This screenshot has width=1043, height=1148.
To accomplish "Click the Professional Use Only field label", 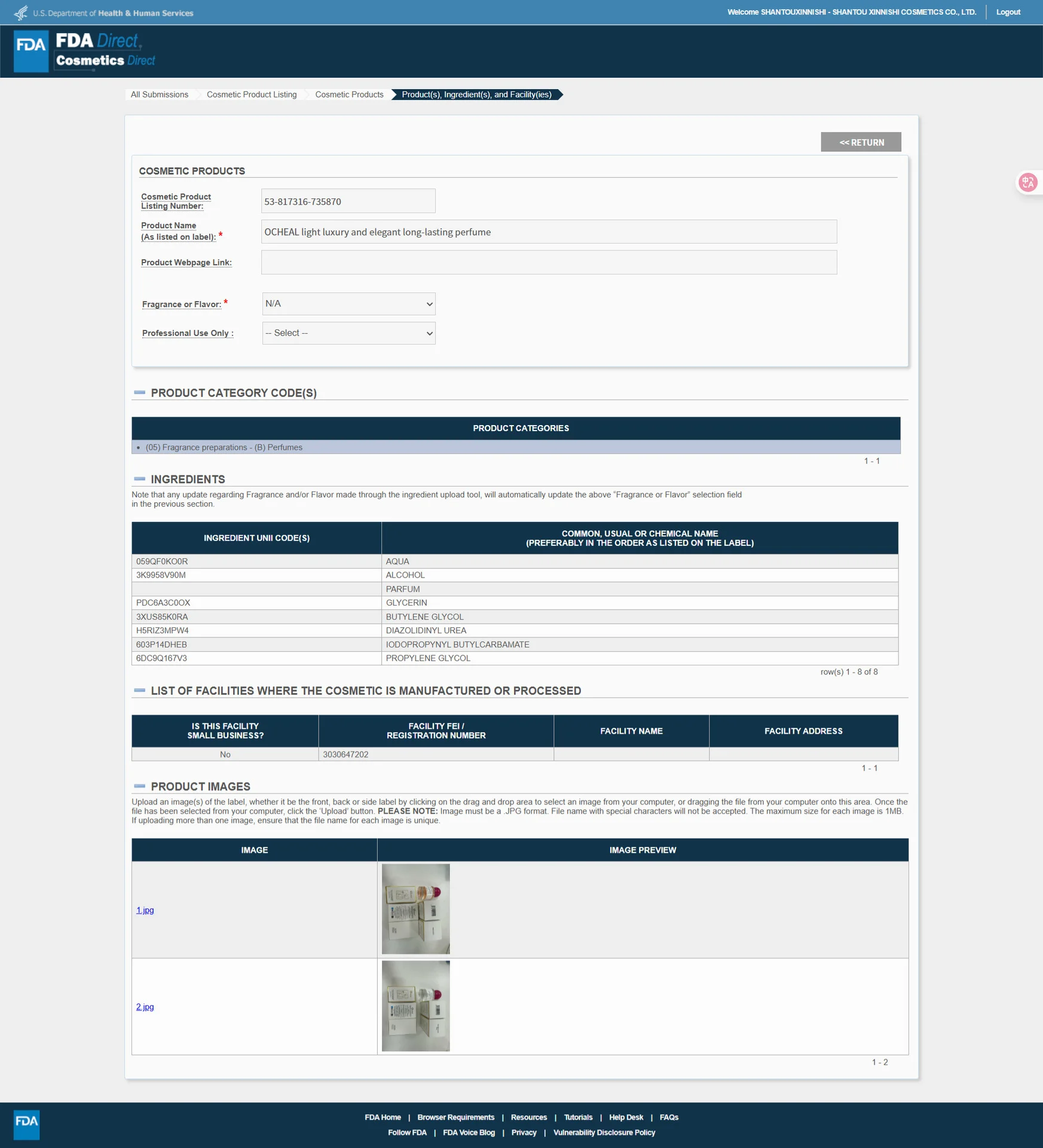I will point(188,333).
